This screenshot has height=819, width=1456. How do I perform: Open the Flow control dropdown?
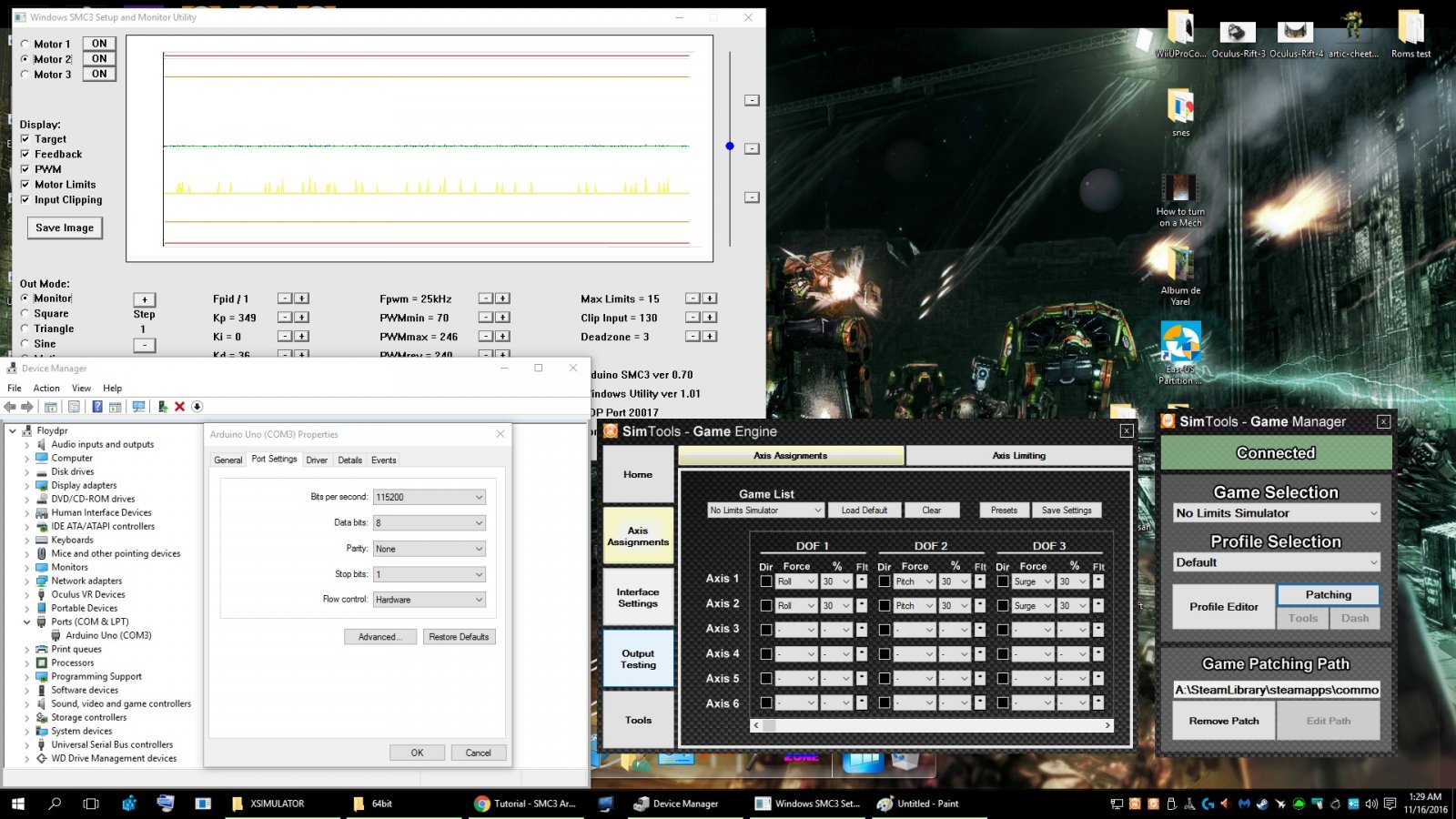tap(430, 600)
